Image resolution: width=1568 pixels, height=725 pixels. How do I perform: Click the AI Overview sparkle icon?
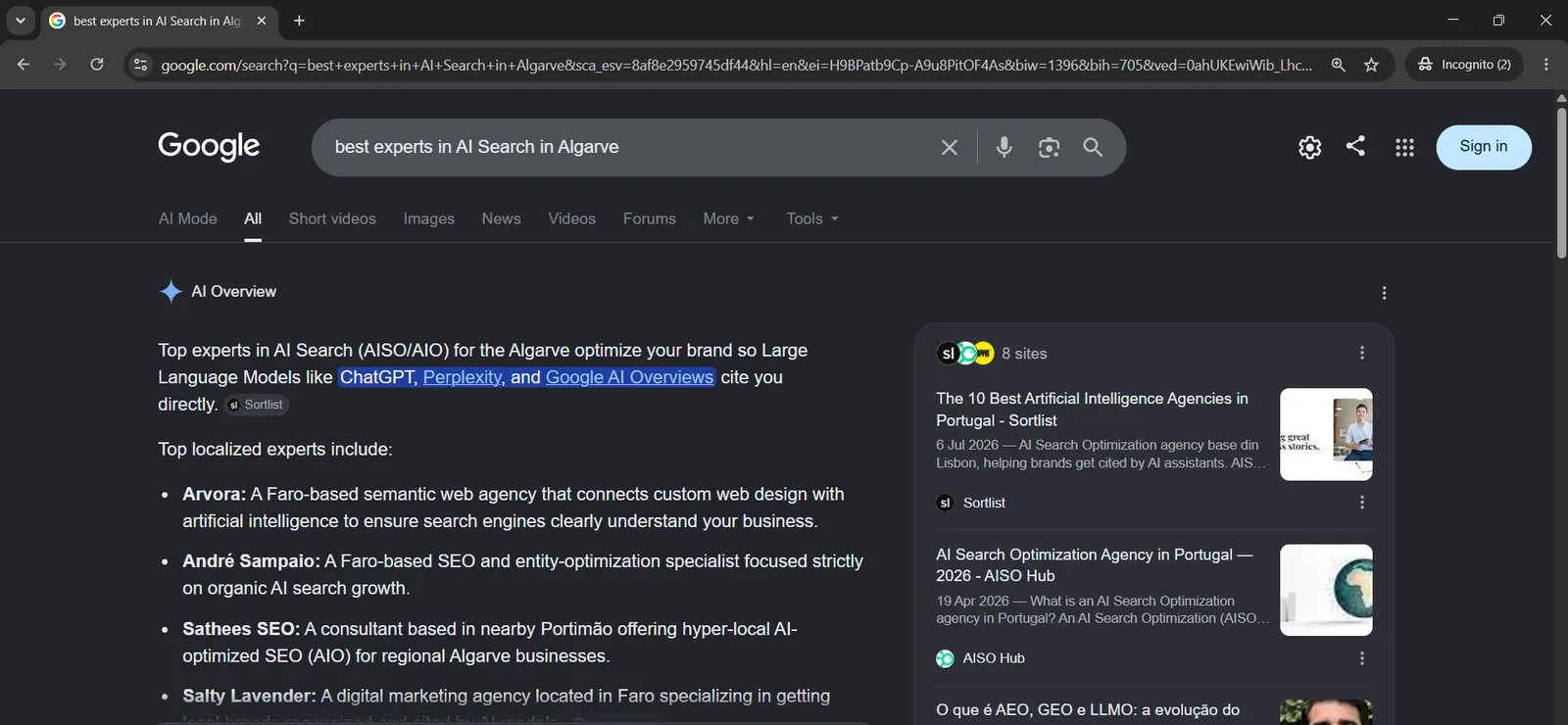(x=171, y=292)
